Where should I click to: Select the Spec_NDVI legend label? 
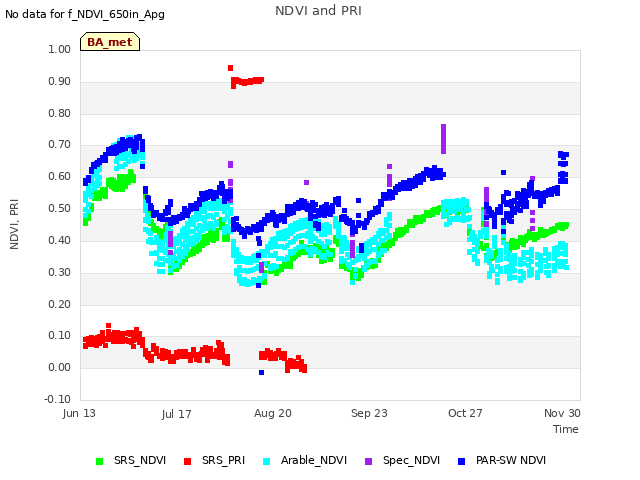(411, 460)
